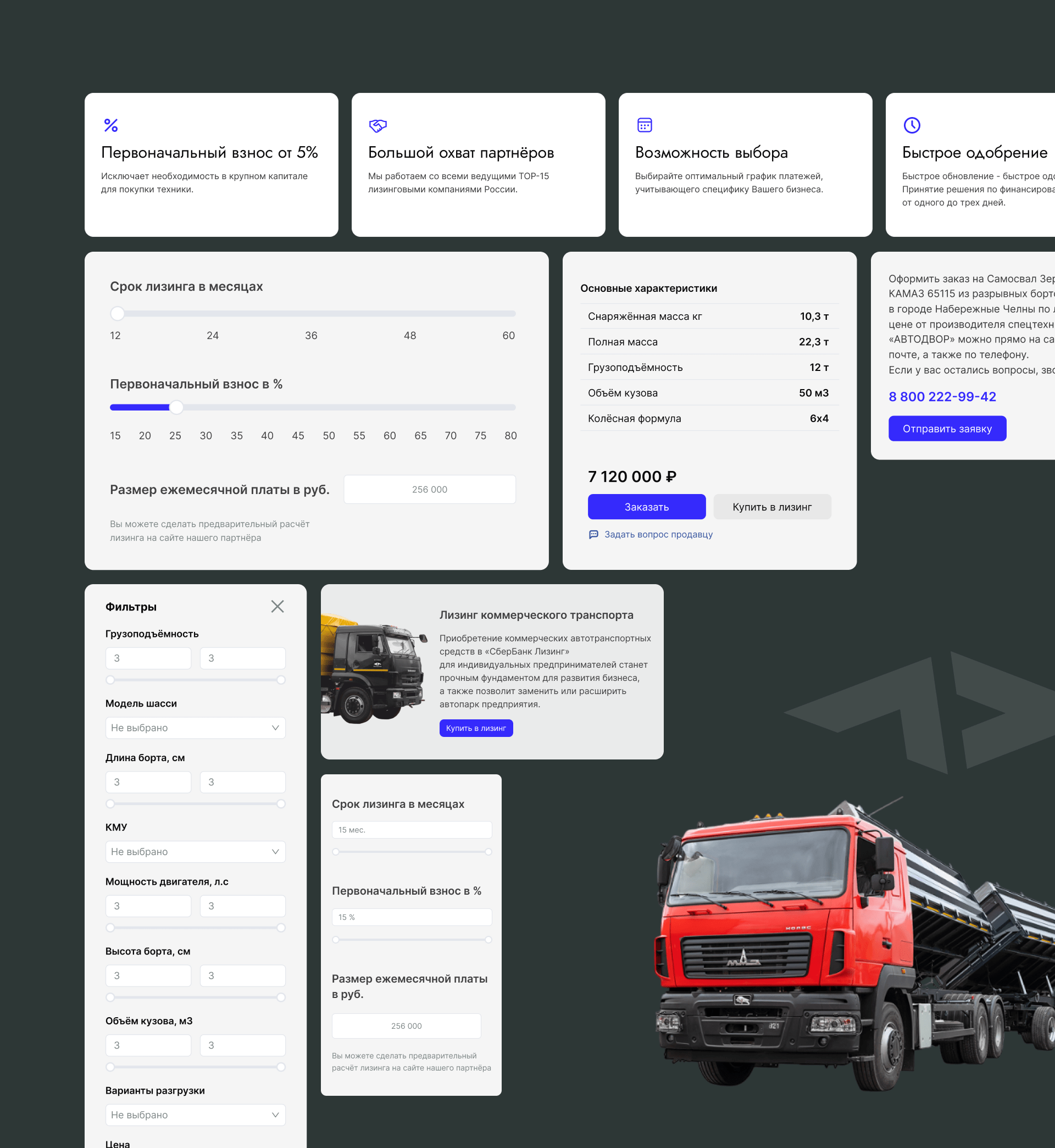
Task: Click the calendar icon above Возможность выбора
Action: pyautogui.click(x=645, y=125)
